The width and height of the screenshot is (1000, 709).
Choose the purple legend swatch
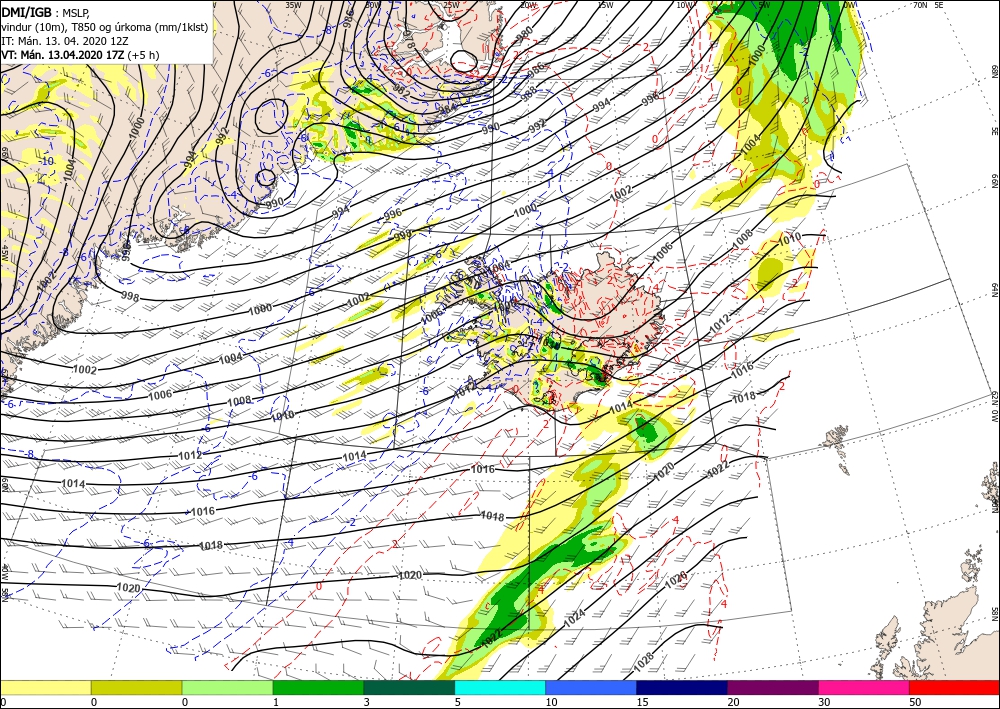click(772, 687)
